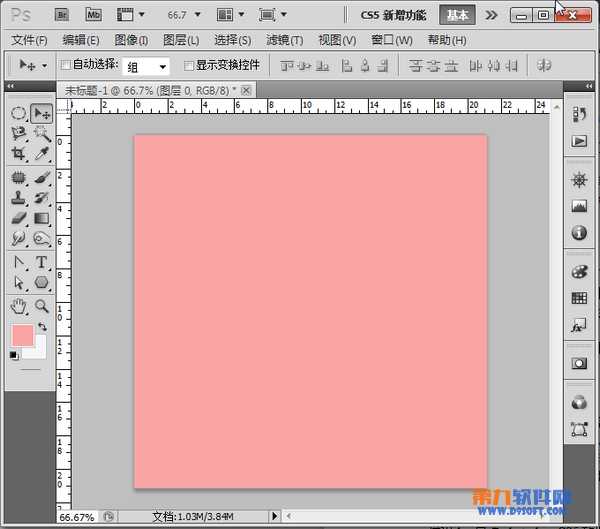The width and height of the screenshot is (600, 529).
Task: Choose the Zoom magnifier tool
Action: [42, 306]
